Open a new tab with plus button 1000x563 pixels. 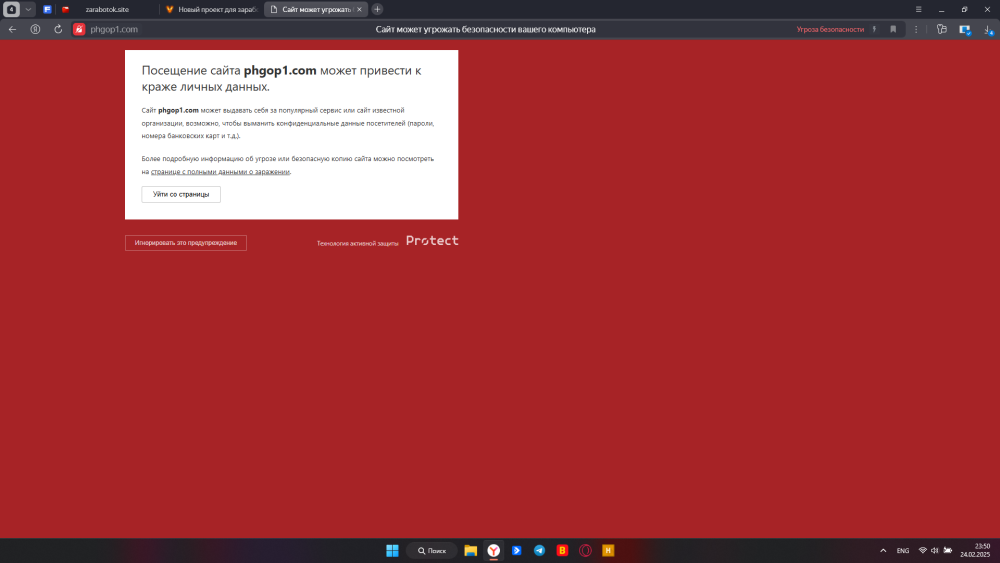[377, 9]
